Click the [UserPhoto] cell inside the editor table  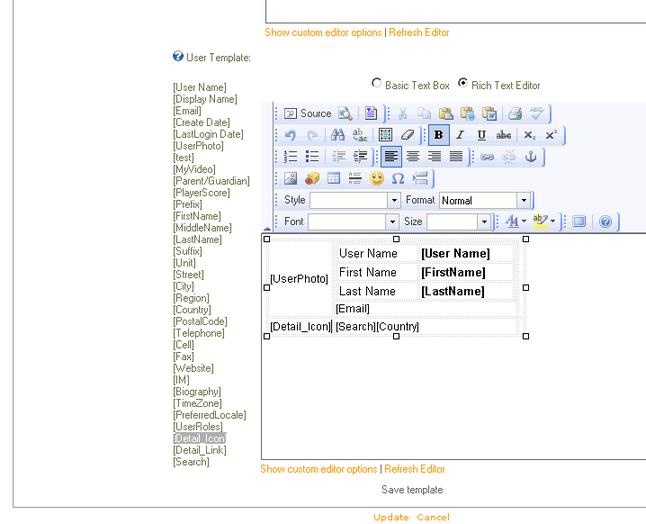click(300, 279)
